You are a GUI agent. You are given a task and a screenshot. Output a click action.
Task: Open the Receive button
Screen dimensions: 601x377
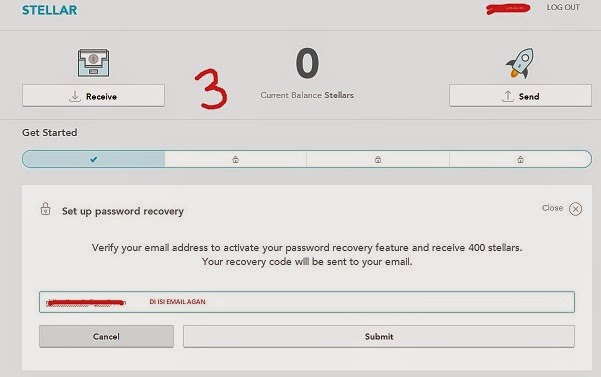pos(93,96)
